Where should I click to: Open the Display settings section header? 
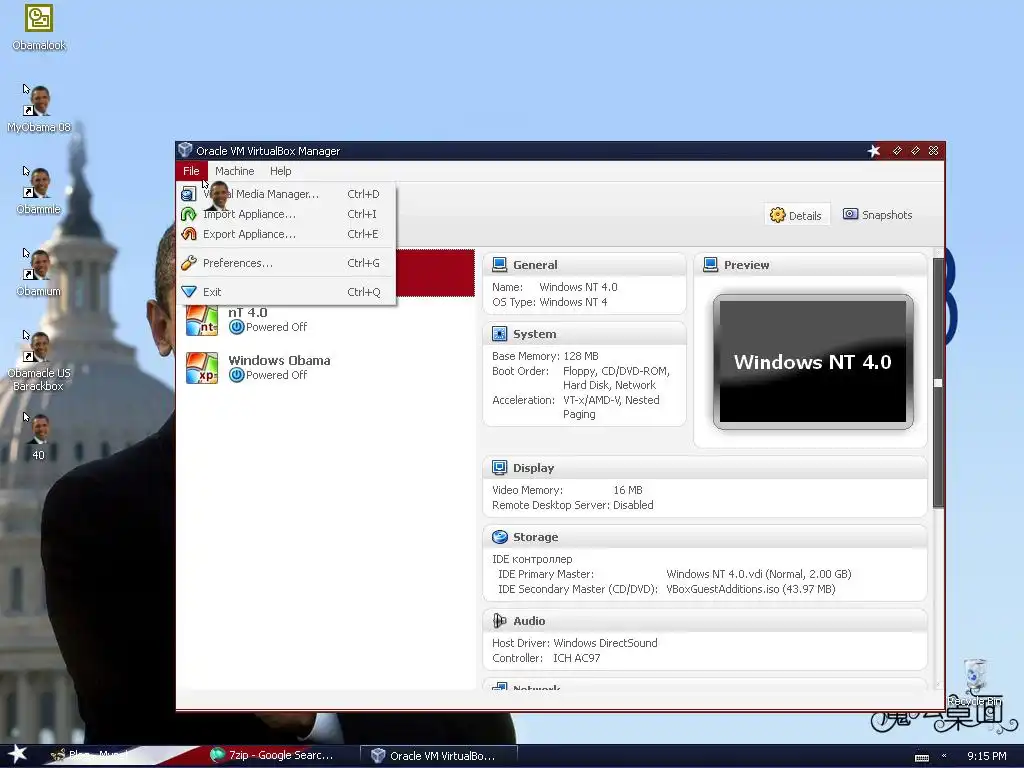click(x=705, y=468)
